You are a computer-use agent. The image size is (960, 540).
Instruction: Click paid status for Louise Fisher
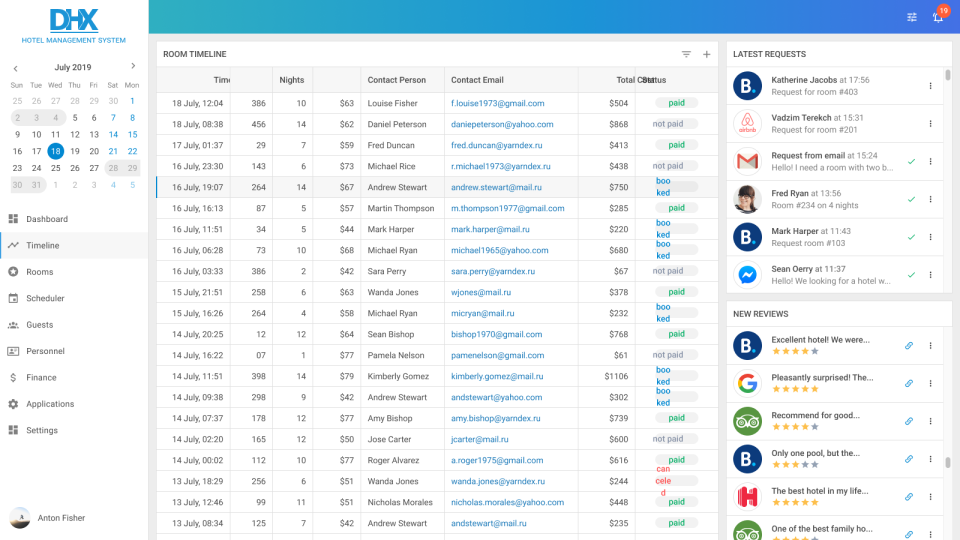(677, 103)
